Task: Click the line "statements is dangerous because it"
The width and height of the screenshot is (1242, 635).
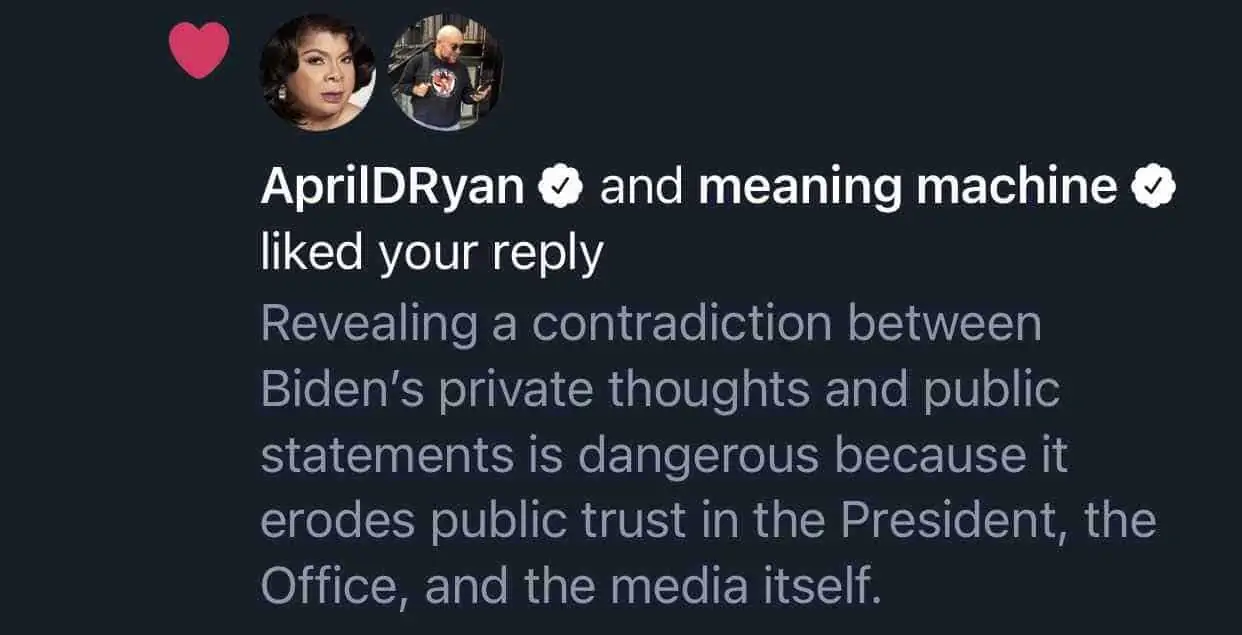Action: tap(664, 456)
